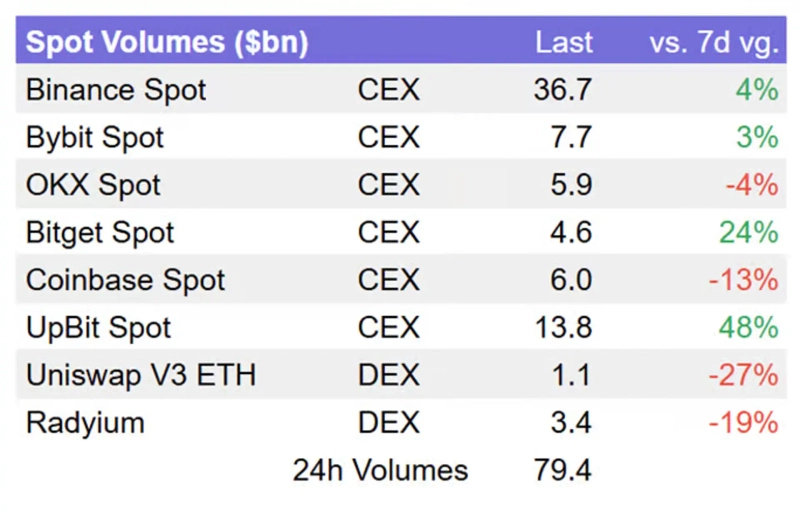Click the 3% change for Bybit Spot

(x=757, y=137)
